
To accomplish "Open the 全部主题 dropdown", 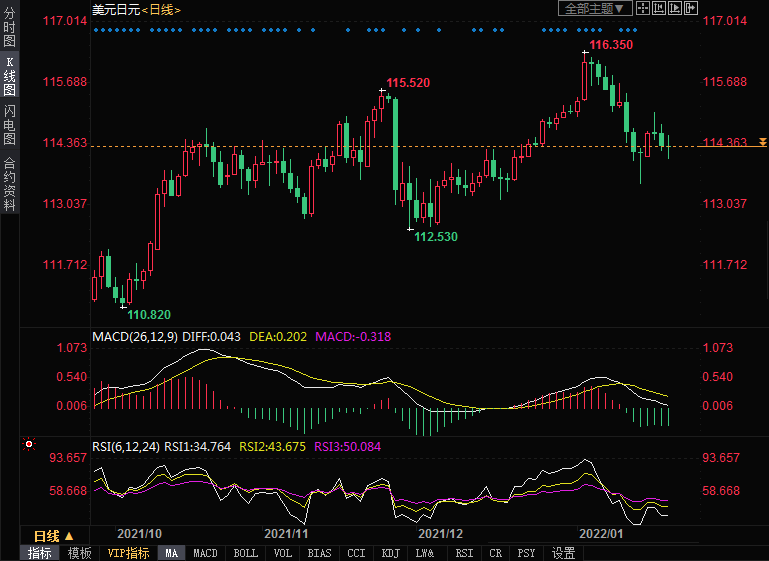I will pyautogui.click(x=594, y=8).
